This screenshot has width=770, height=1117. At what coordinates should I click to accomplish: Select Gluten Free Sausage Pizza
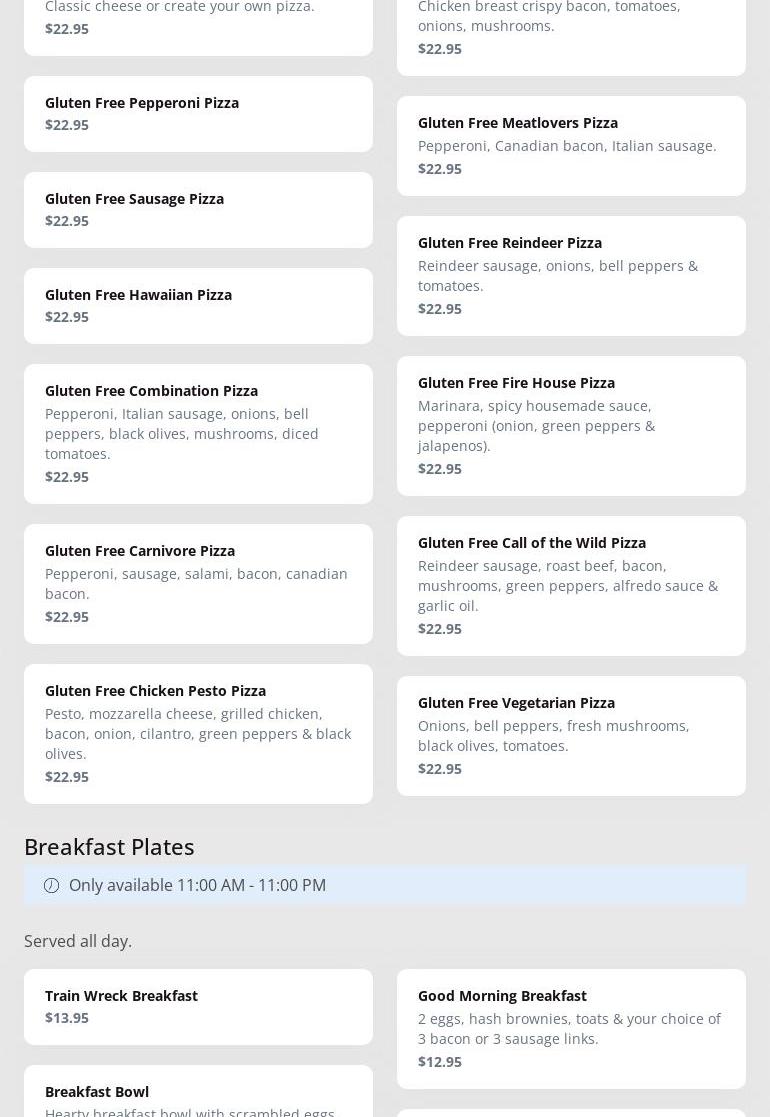[x=198, y=210]
